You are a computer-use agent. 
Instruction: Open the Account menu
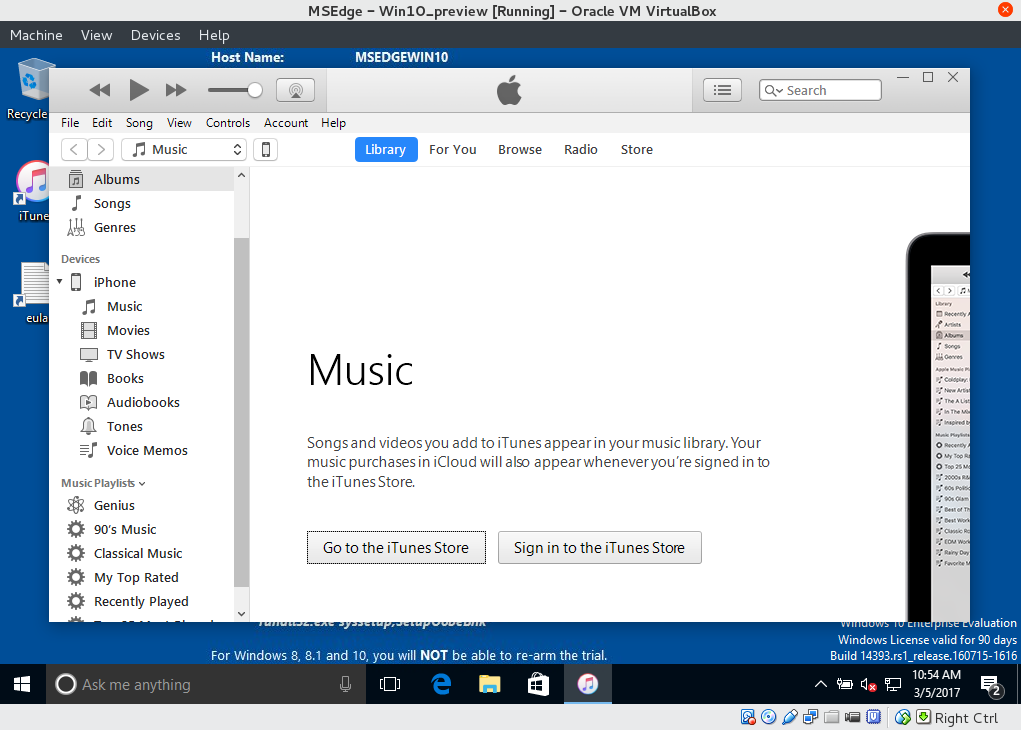click(x=286, y=123)
